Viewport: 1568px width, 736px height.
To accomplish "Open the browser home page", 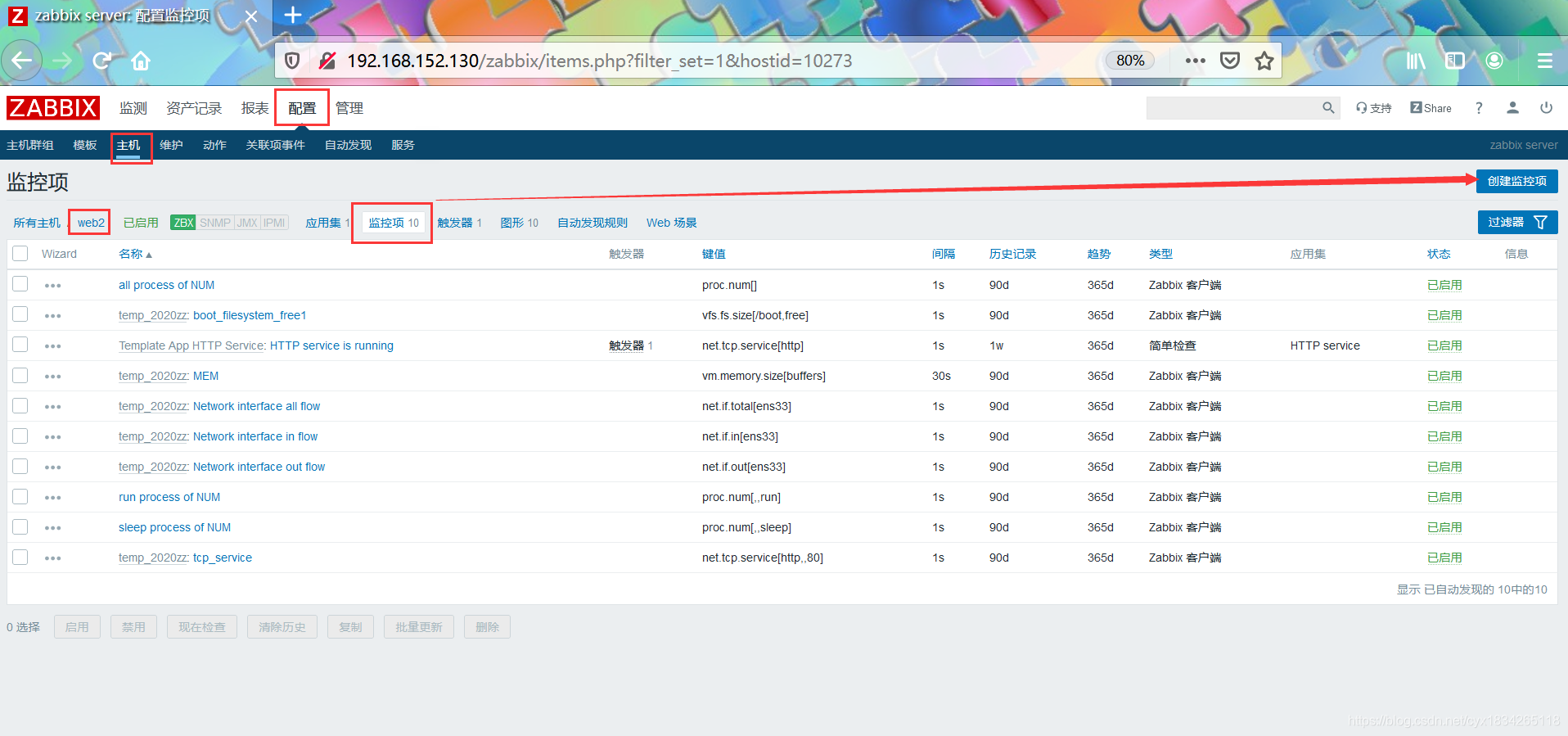I will pos(141,61).
